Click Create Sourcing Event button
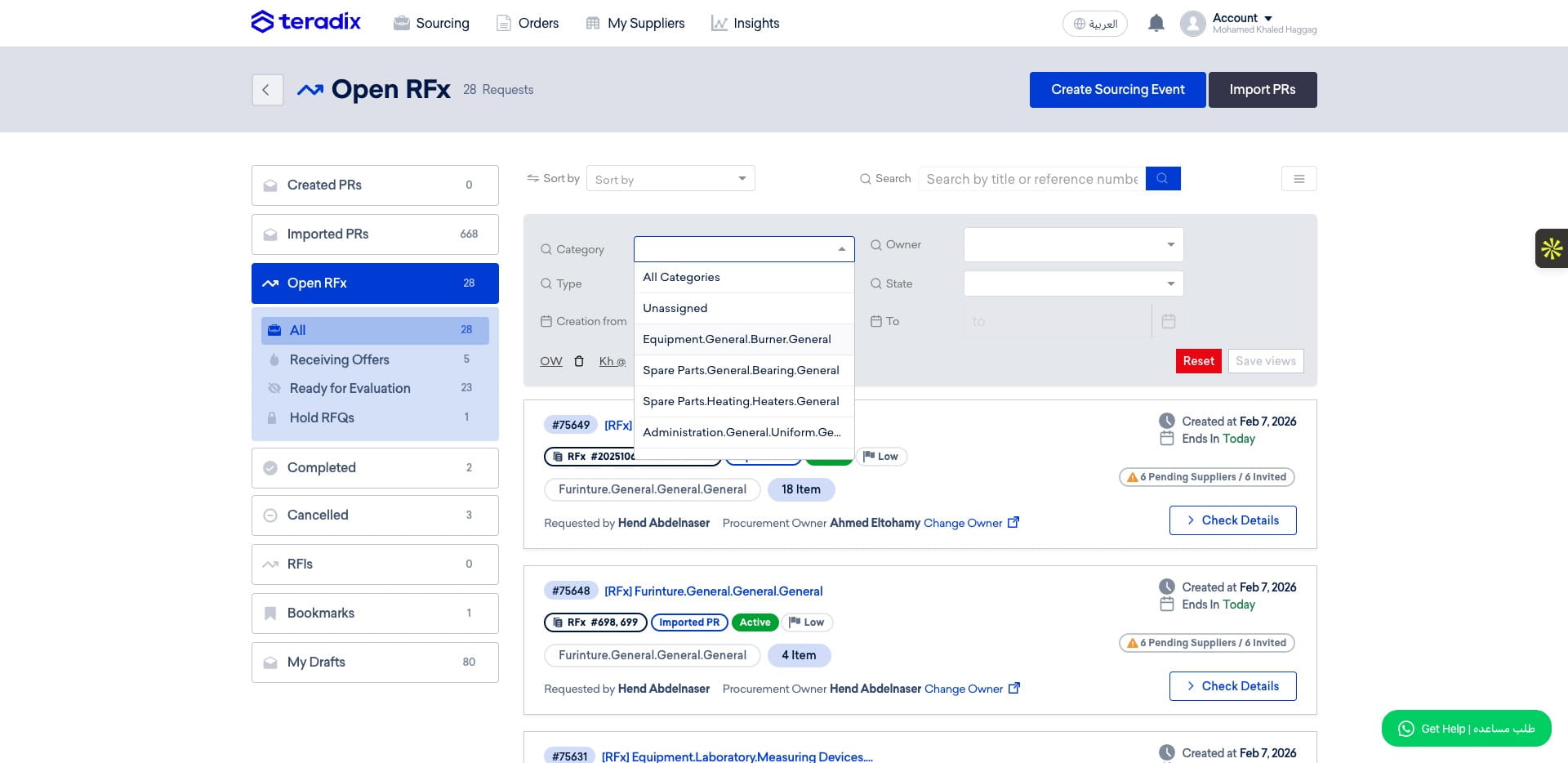The width and height of the screenshot is (1568, 763). click(1117, 90)
